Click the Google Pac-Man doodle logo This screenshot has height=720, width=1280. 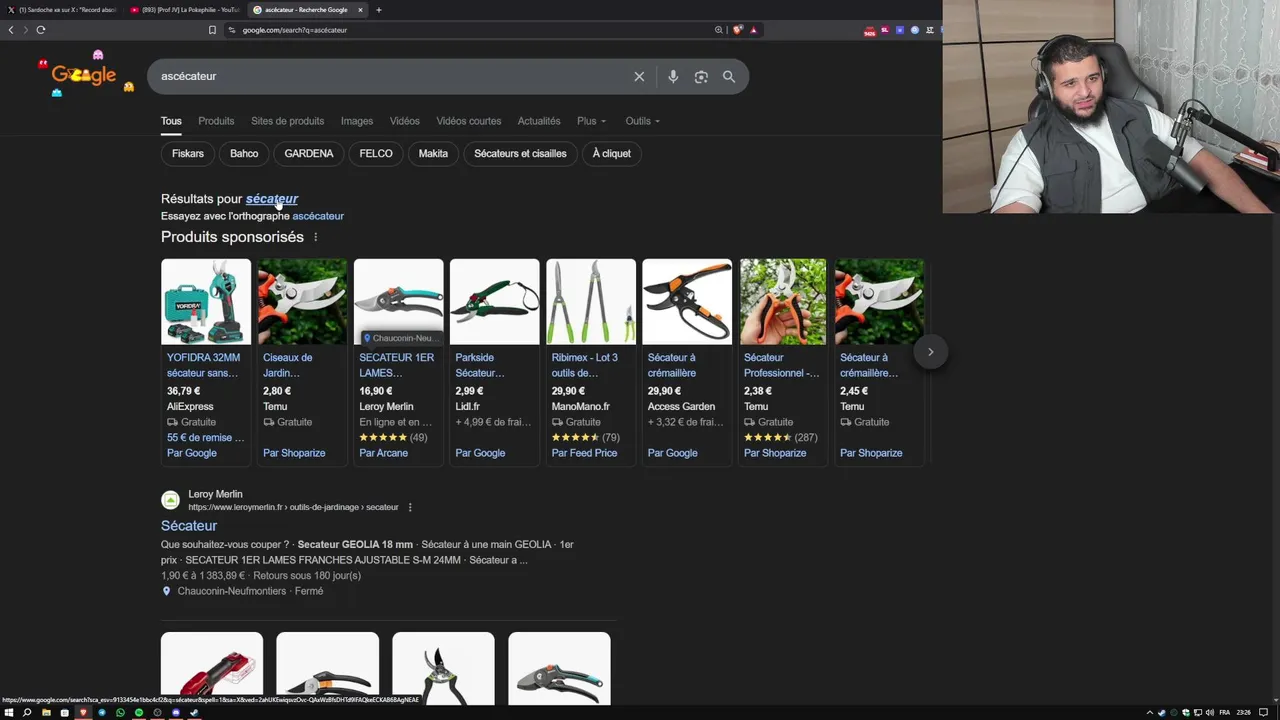(x=85, y=75)
